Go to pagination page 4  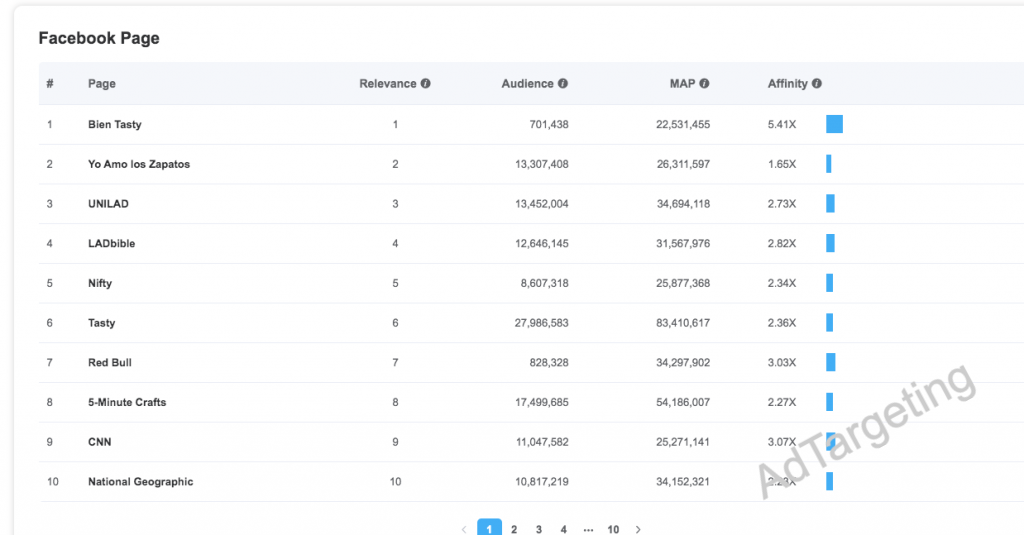(x=564, y=529)
